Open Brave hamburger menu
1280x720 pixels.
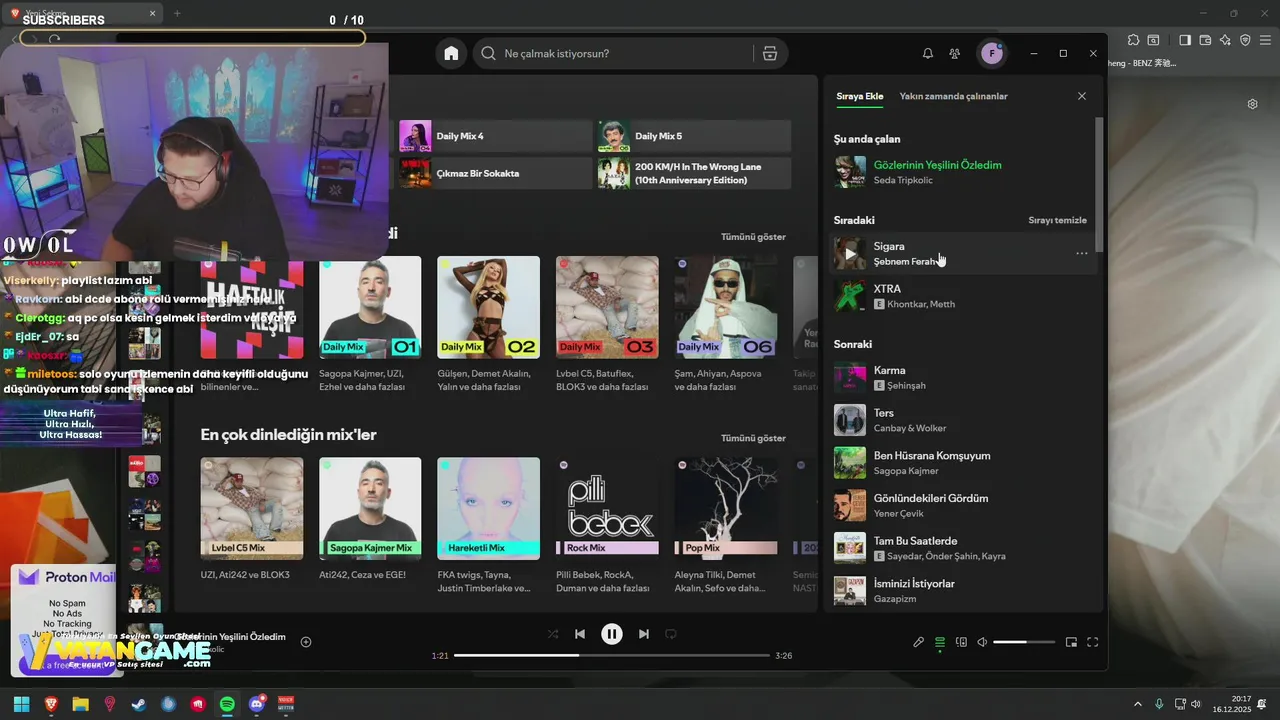1266,40
